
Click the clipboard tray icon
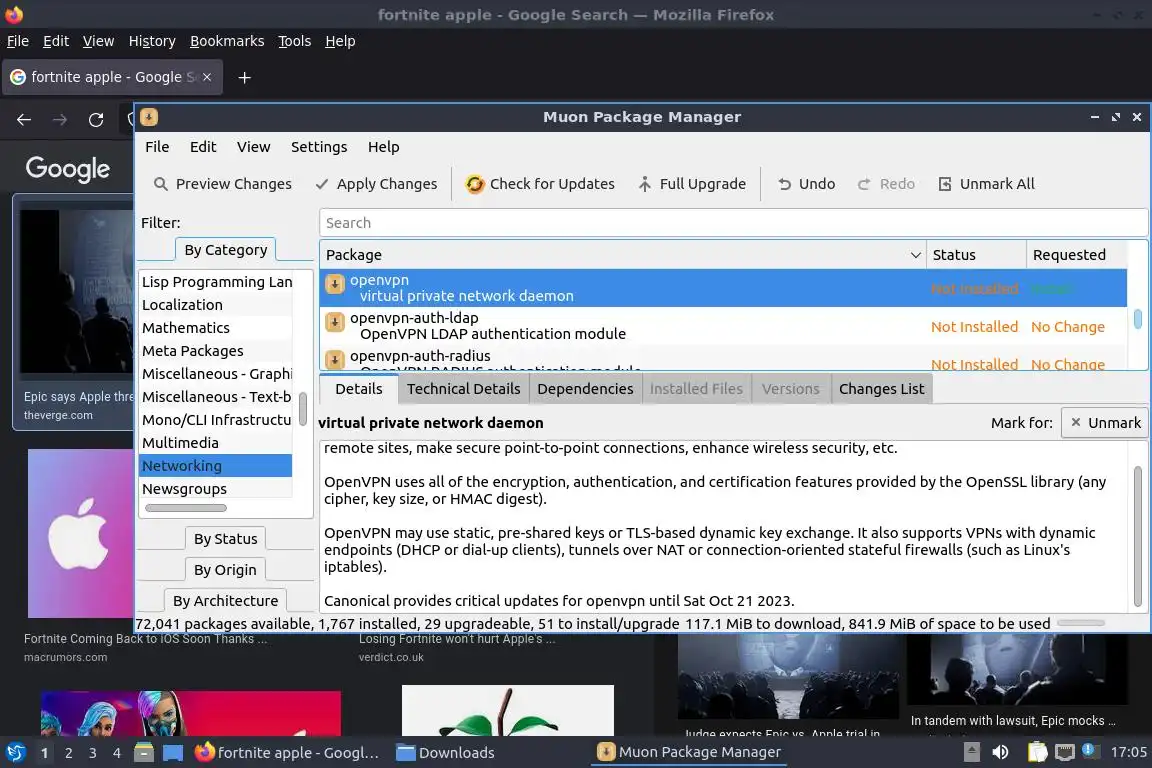(x=1037, y=752)
